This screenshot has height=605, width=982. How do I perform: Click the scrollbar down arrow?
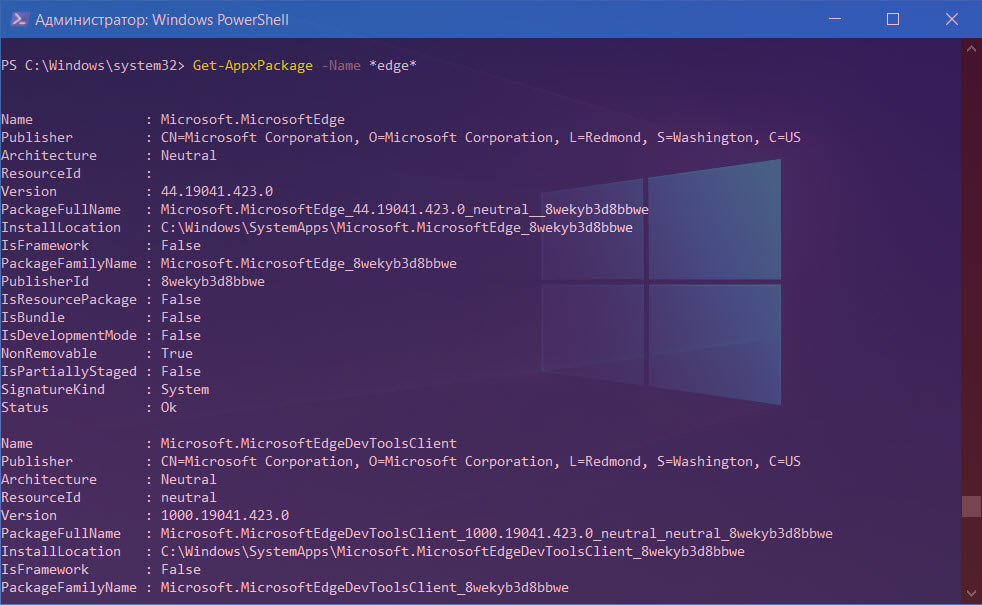(971, 594)
